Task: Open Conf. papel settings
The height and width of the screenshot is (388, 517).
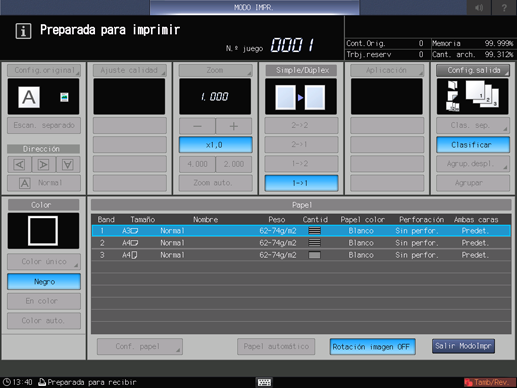Action: (140, 347)
